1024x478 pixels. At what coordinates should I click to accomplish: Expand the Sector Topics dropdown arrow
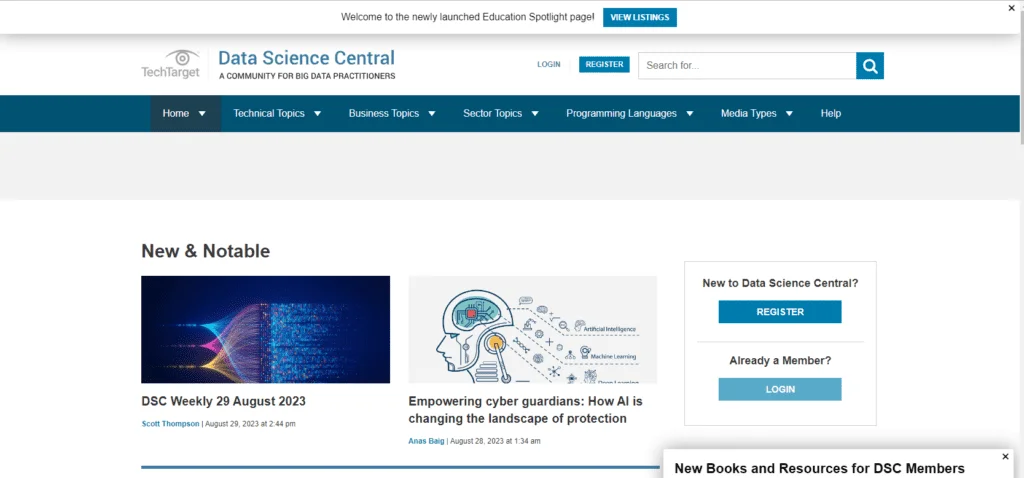point(535,114)
